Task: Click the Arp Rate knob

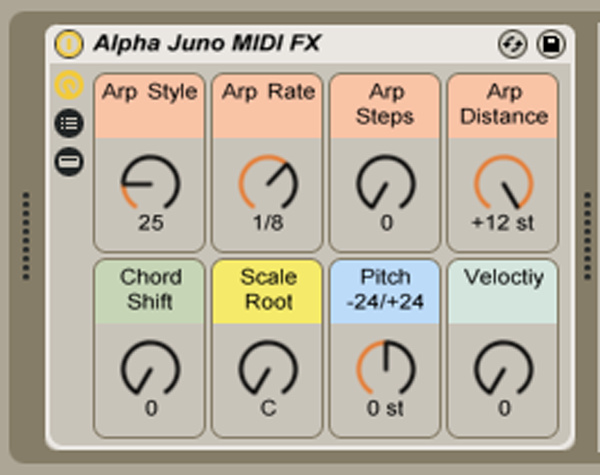Action: 268,184
